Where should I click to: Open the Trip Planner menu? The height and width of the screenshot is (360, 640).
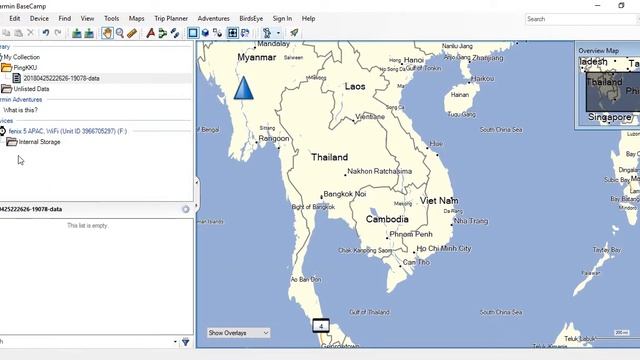[x=171, y=19]
